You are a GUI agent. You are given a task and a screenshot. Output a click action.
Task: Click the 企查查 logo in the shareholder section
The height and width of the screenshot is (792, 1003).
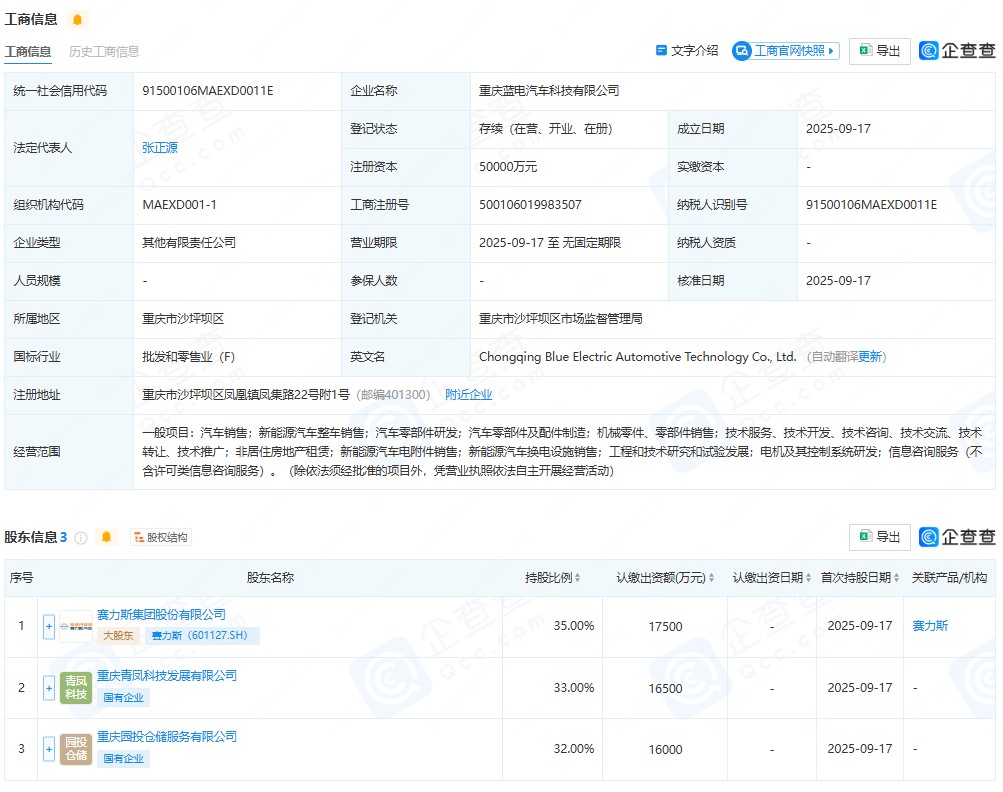(957, 537)
